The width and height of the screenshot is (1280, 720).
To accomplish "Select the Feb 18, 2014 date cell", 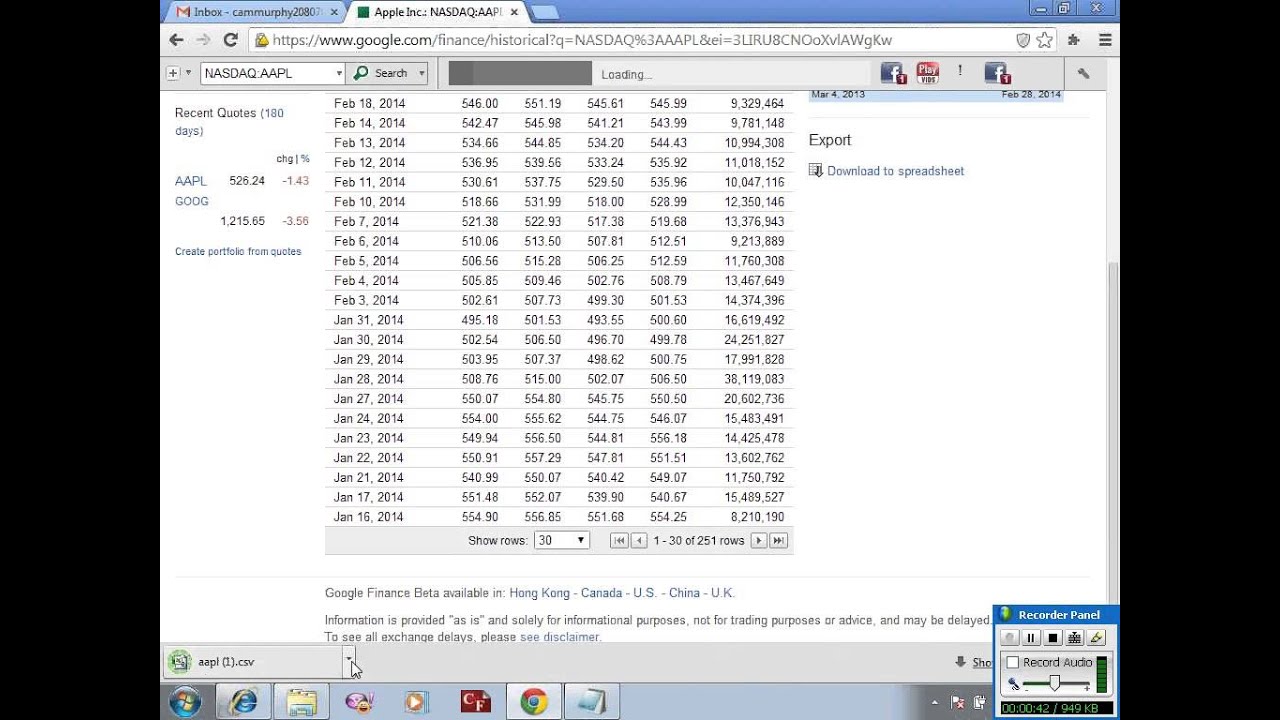I will (x=369, y=103).
